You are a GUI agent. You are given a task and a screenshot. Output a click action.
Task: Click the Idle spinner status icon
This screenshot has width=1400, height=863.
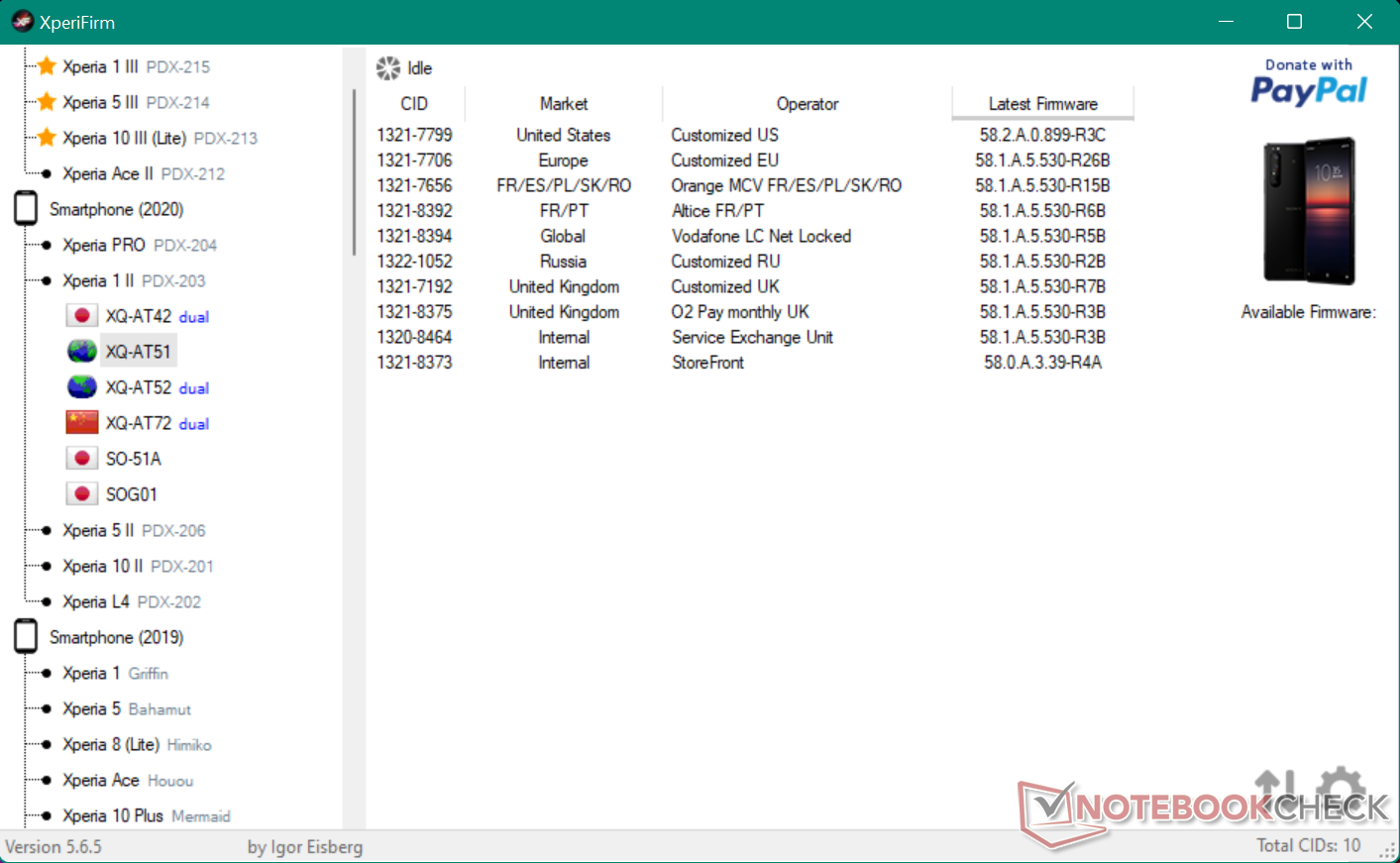388,68
